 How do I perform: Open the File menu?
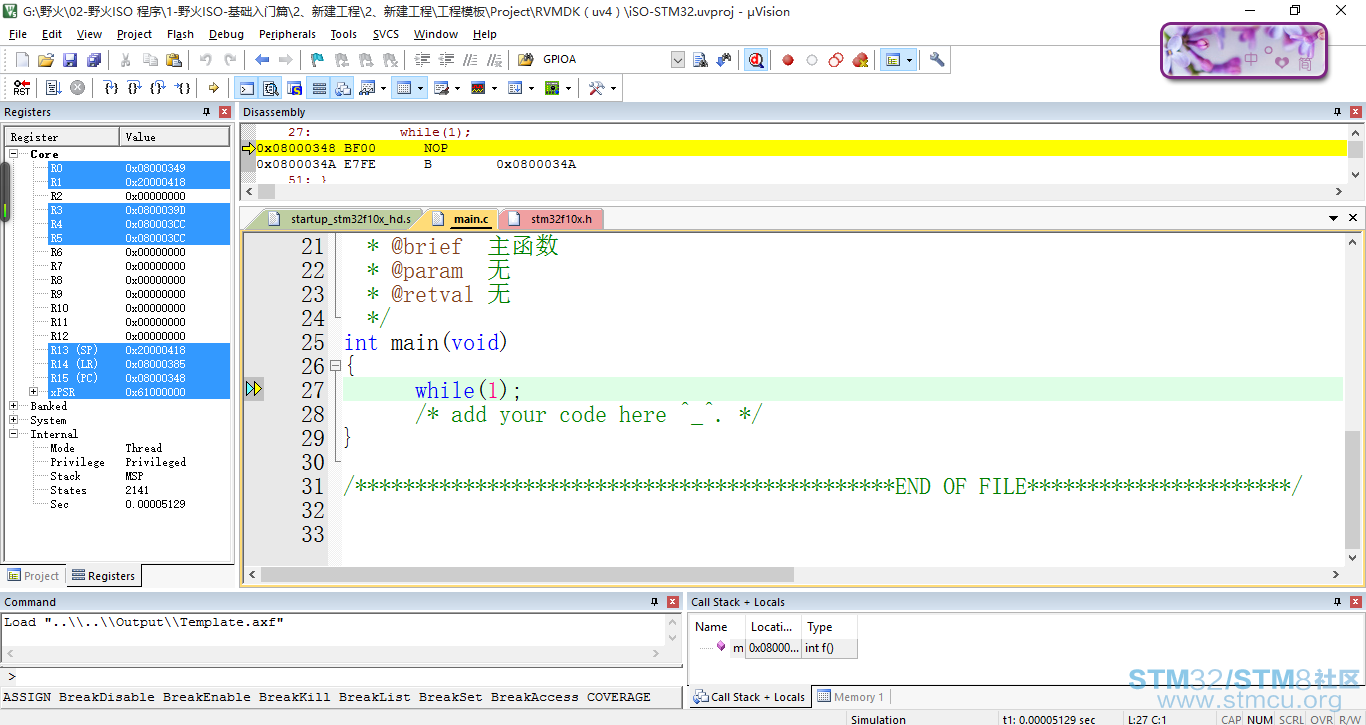coord(18,34)
